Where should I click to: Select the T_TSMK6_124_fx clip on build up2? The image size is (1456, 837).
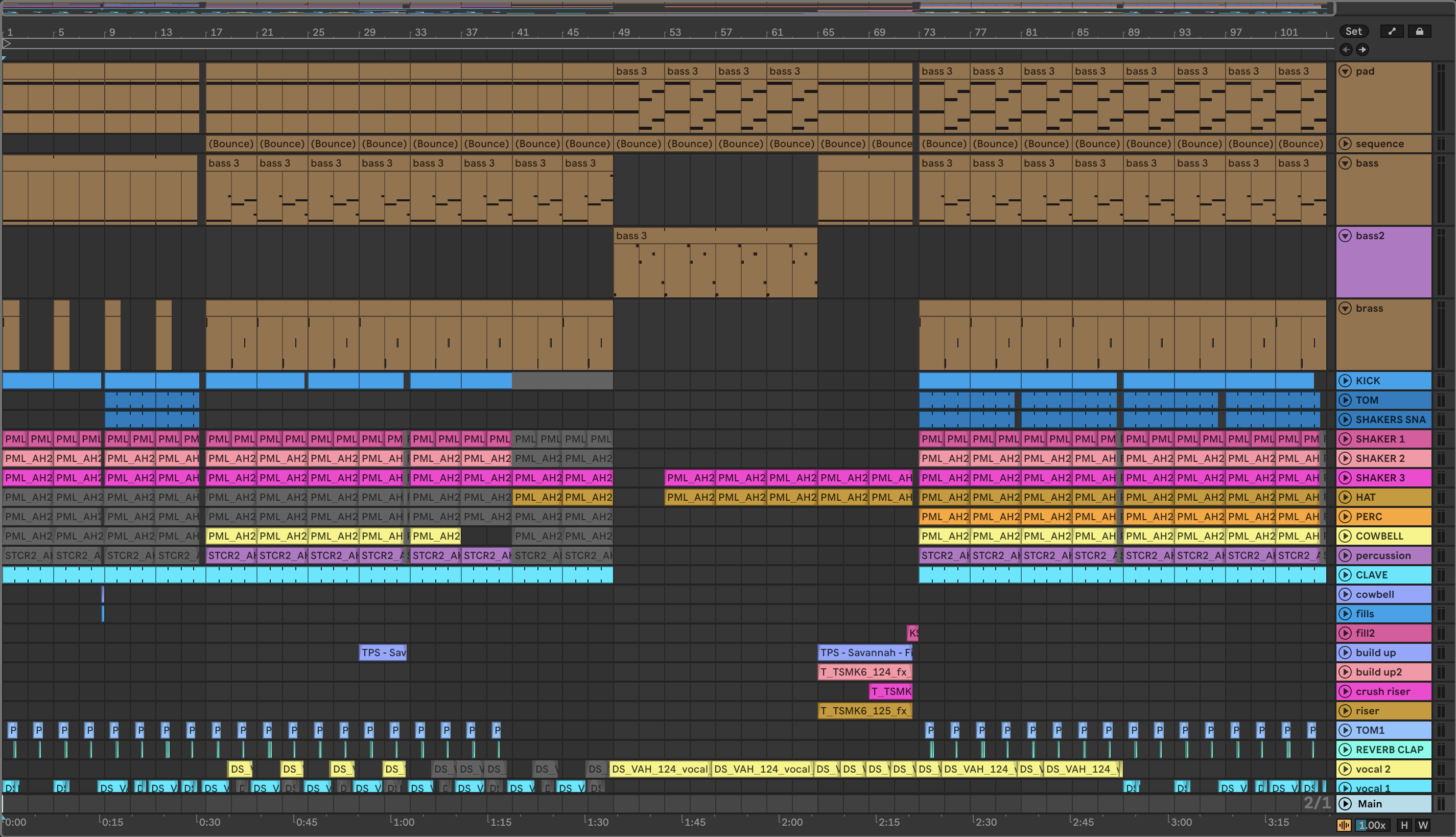(865, 672)
